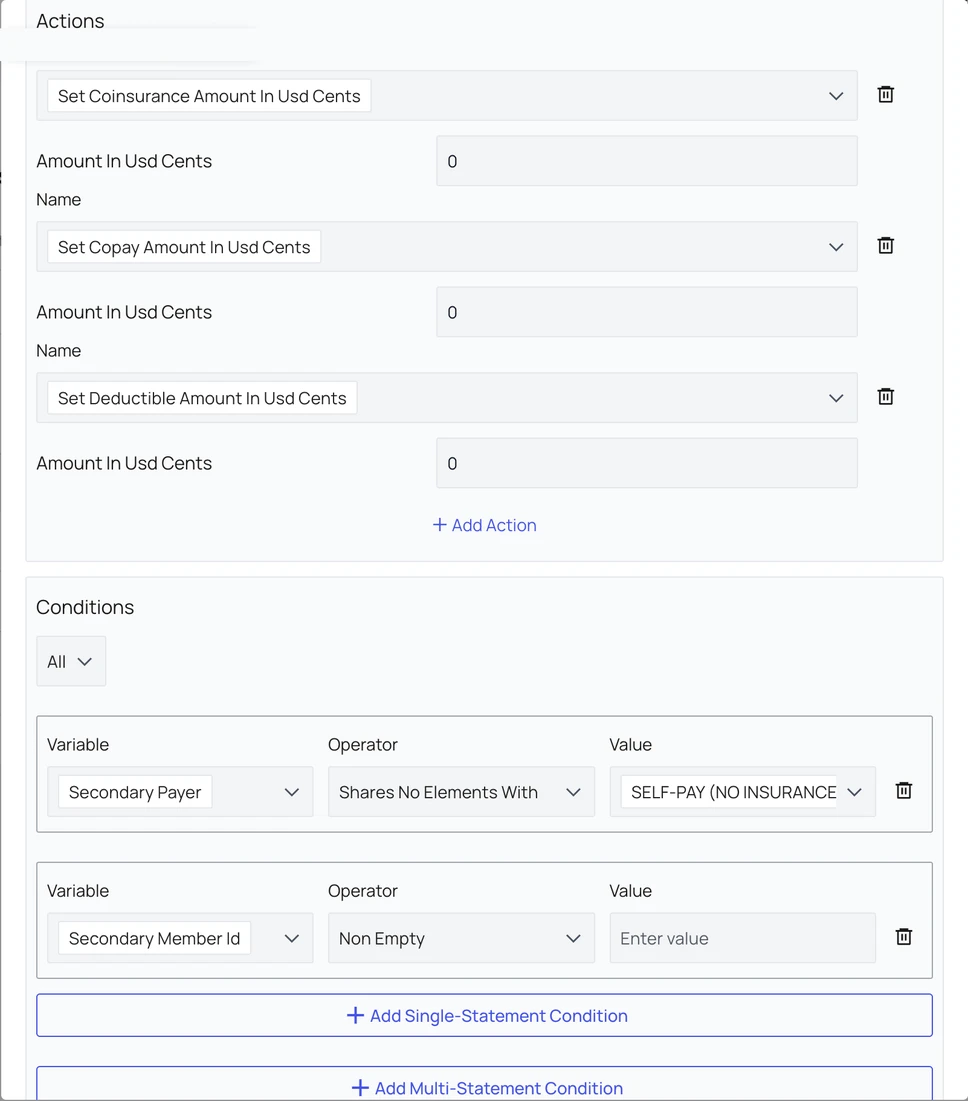
Task: Click the Secondary Member Id tag
Action: 154,938
